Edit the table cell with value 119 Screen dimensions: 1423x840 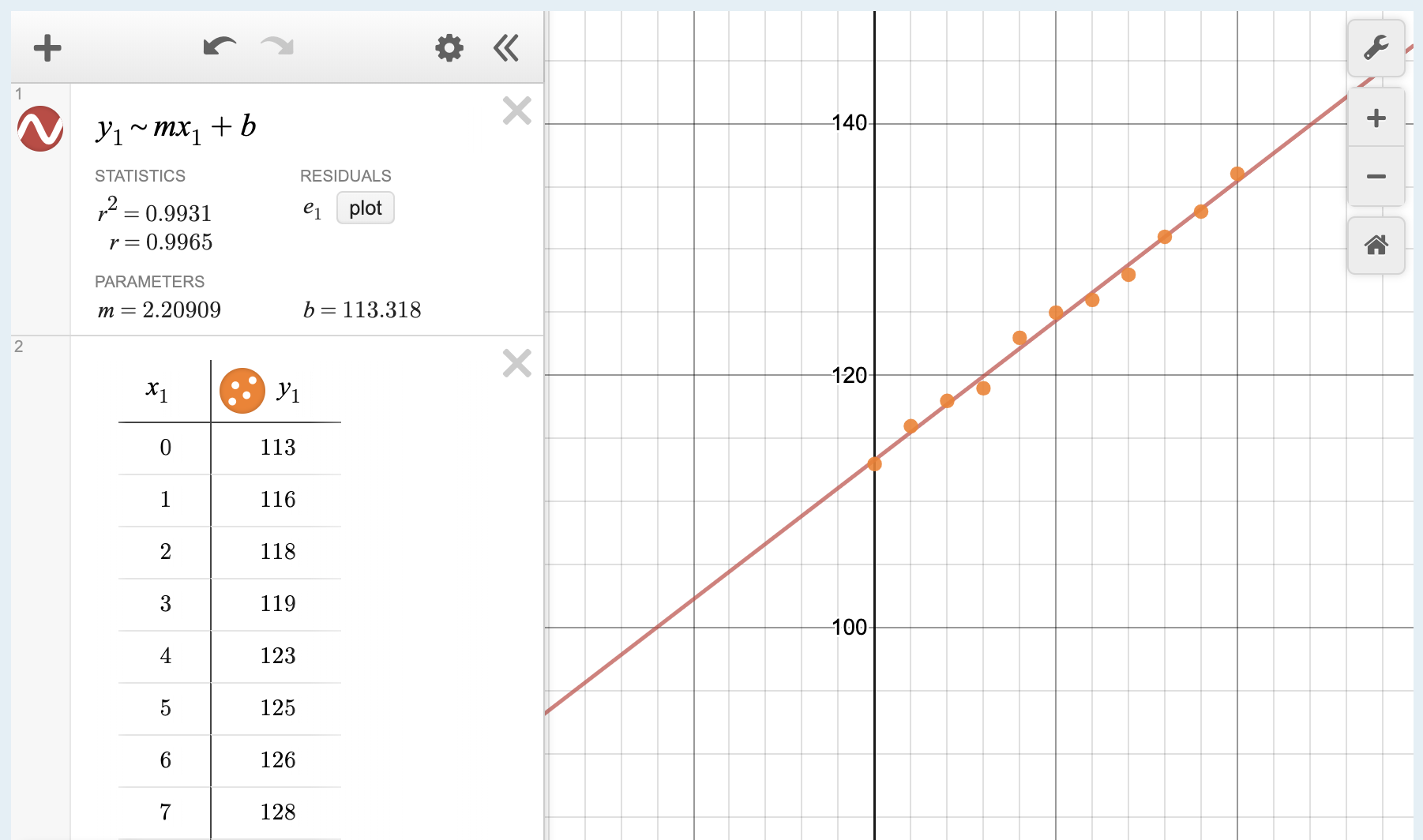pos(277,605)
